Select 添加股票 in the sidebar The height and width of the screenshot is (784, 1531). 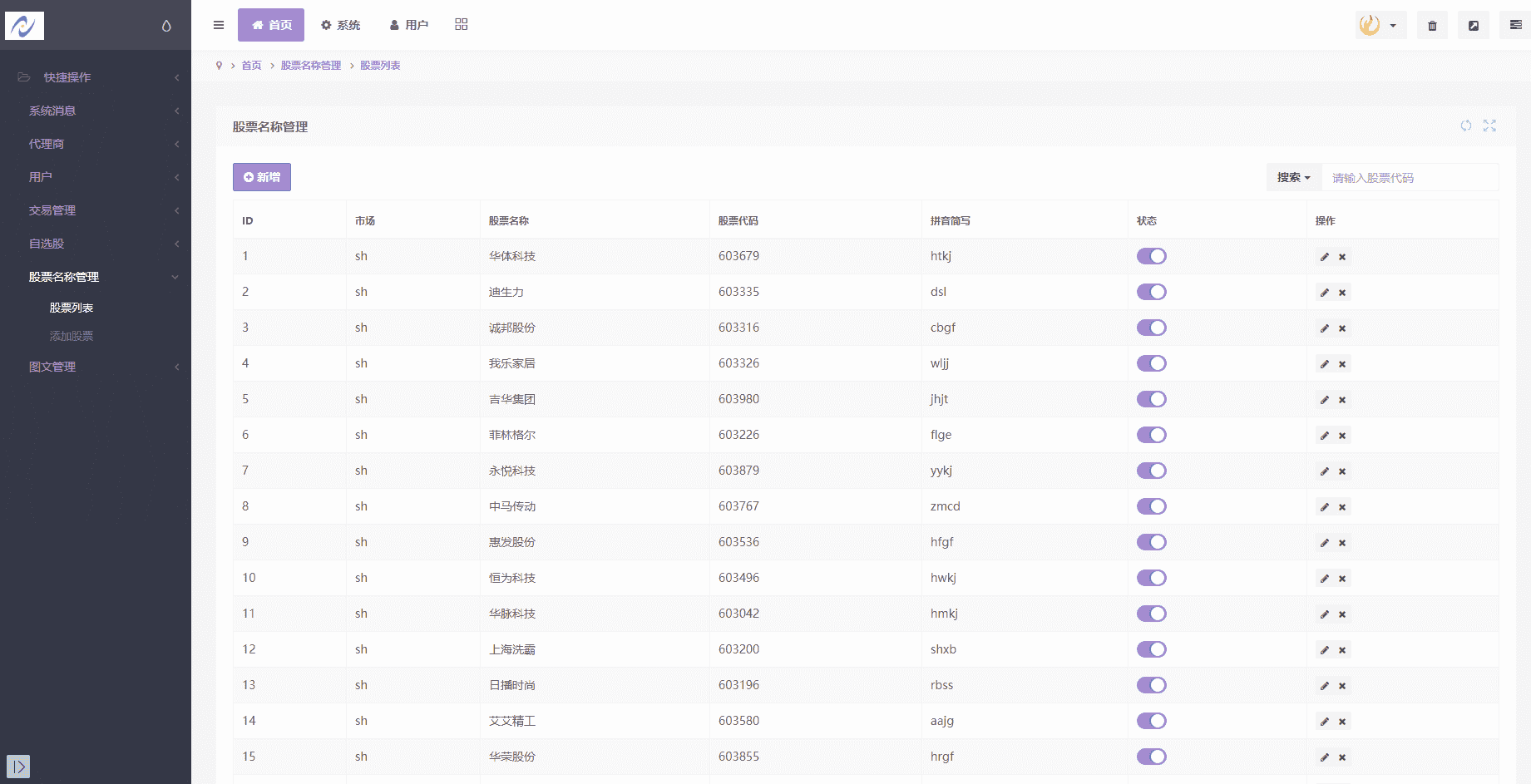(x=72, y=336)
